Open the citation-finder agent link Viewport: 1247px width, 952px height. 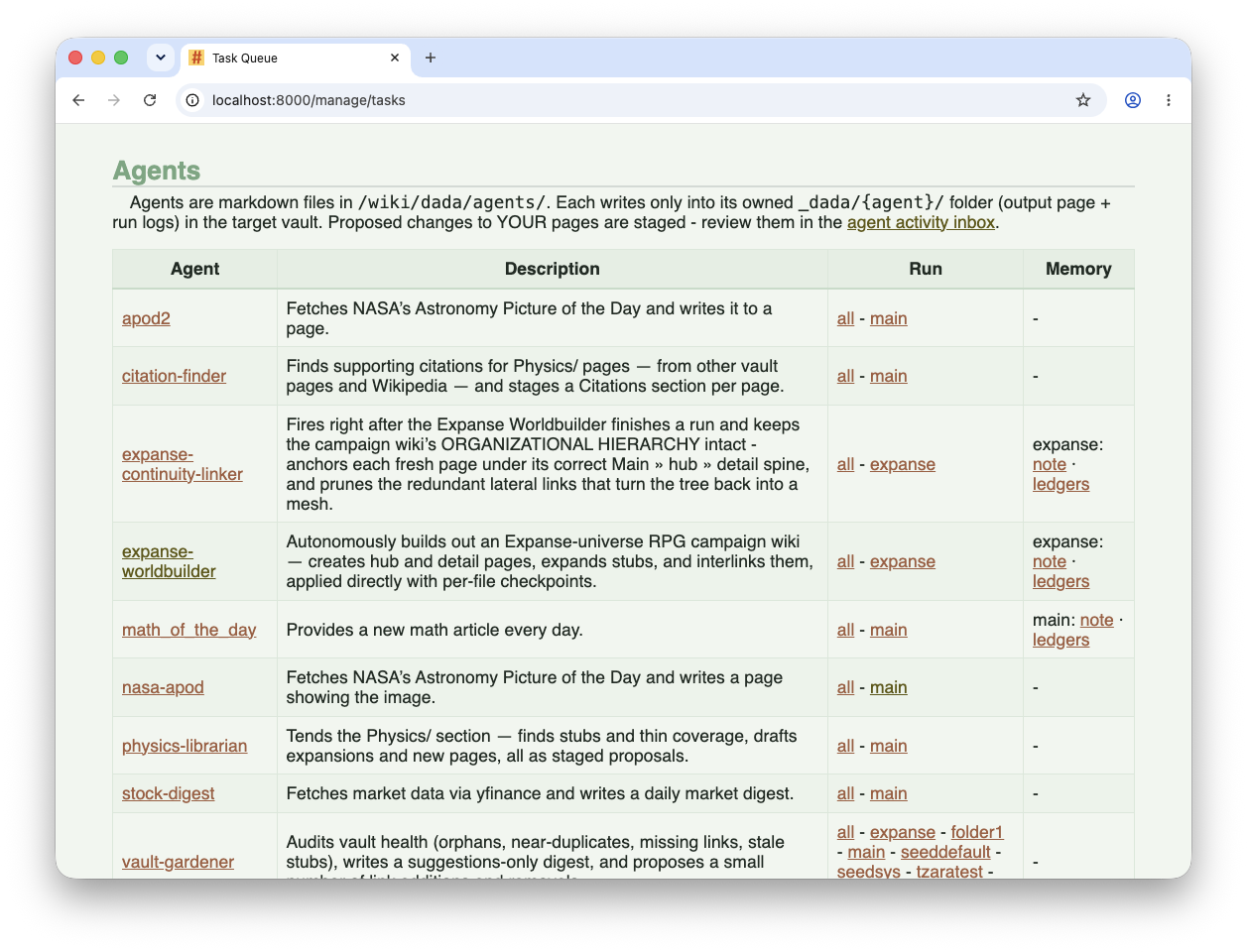tap(174, 376)
